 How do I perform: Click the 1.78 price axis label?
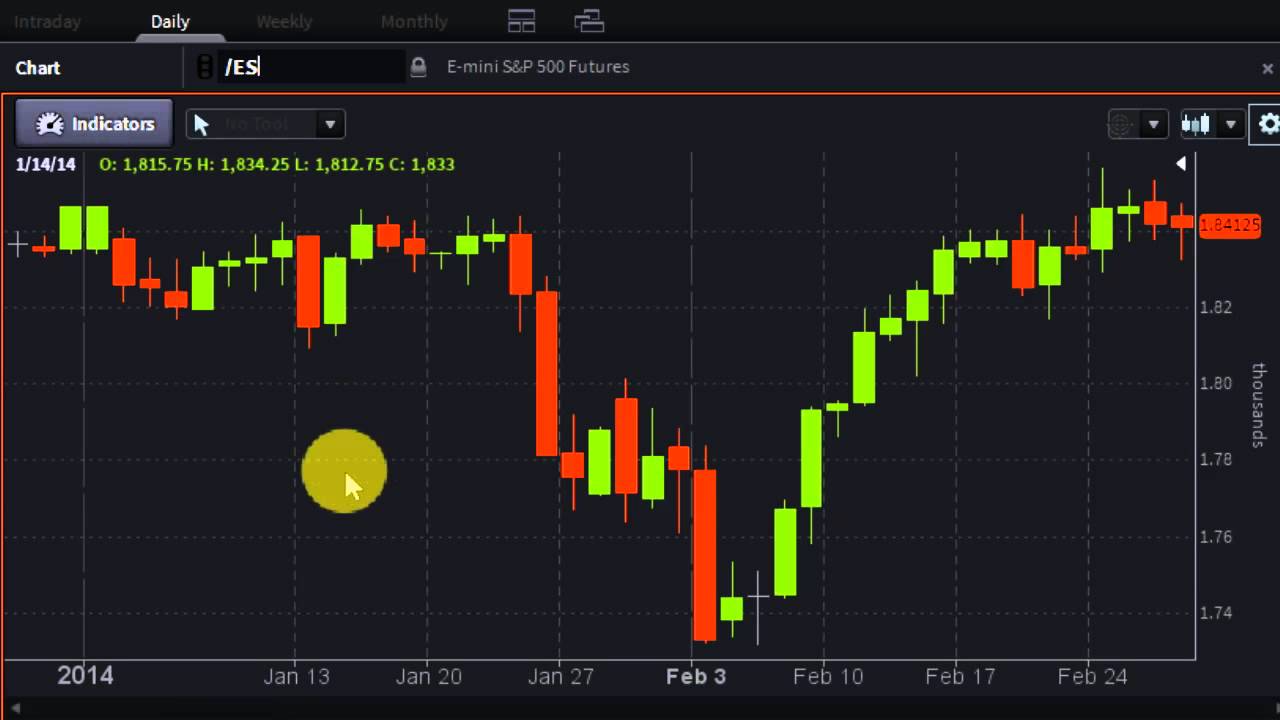click(x=1216, y=460)
